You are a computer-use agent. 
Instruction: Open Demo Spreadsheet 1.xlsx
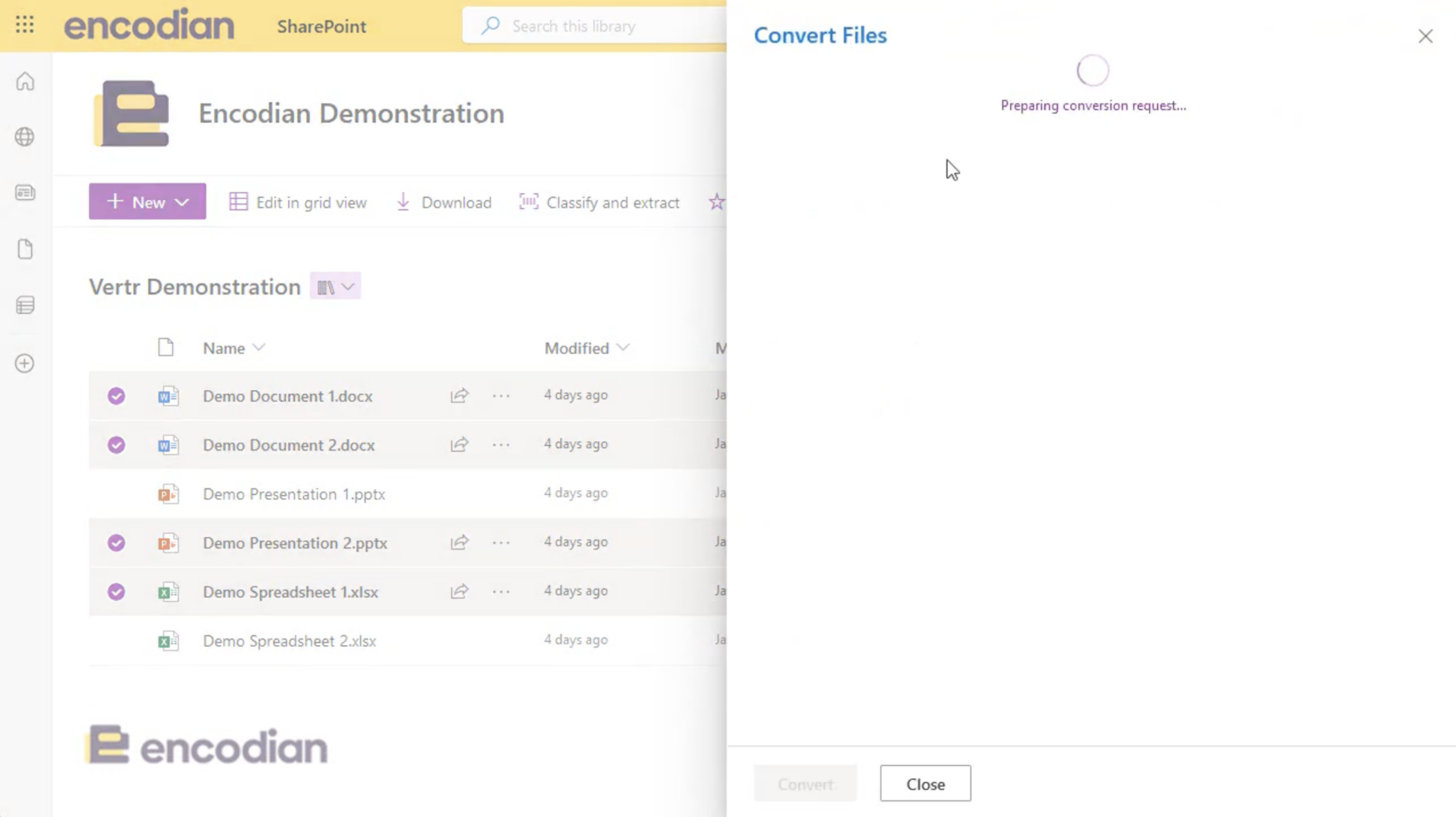pyautogui.click(x=290, y=592)
